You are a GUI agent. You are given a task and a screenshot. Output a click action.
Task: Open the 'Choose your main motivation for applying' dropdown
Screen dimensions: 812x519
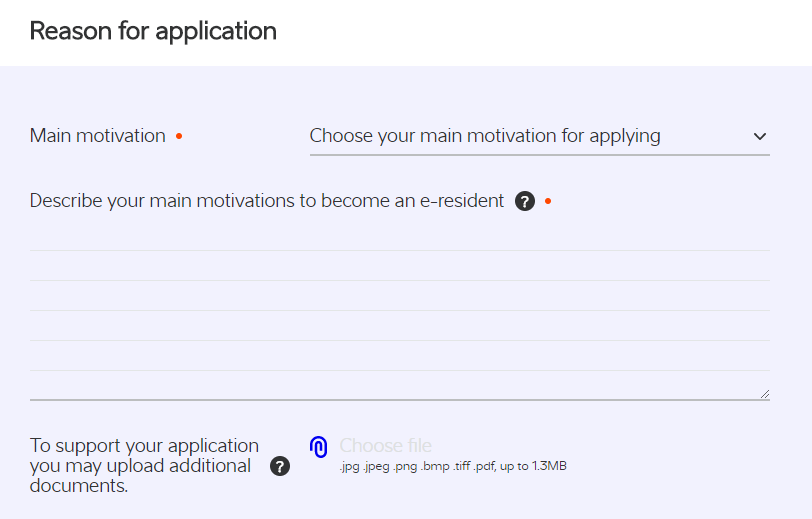(540, 136)
